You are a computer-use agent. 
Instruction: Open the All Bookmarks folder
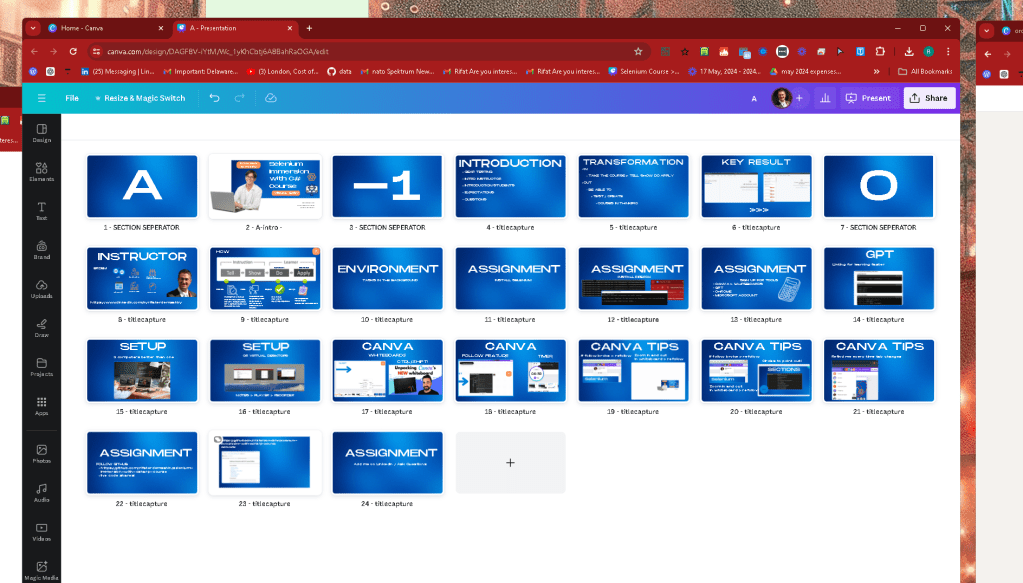[x=925, y=72]
